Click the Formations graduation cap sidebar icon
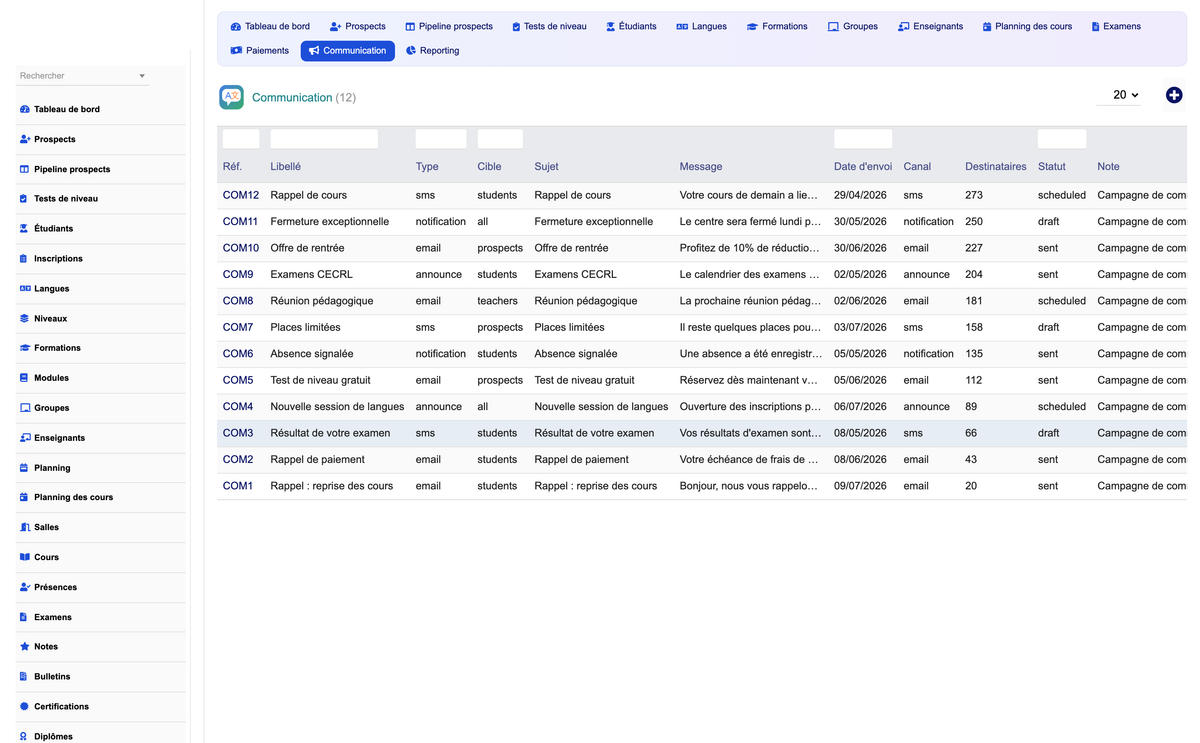This screenshot has width=1200, height=743. [25, 348]
